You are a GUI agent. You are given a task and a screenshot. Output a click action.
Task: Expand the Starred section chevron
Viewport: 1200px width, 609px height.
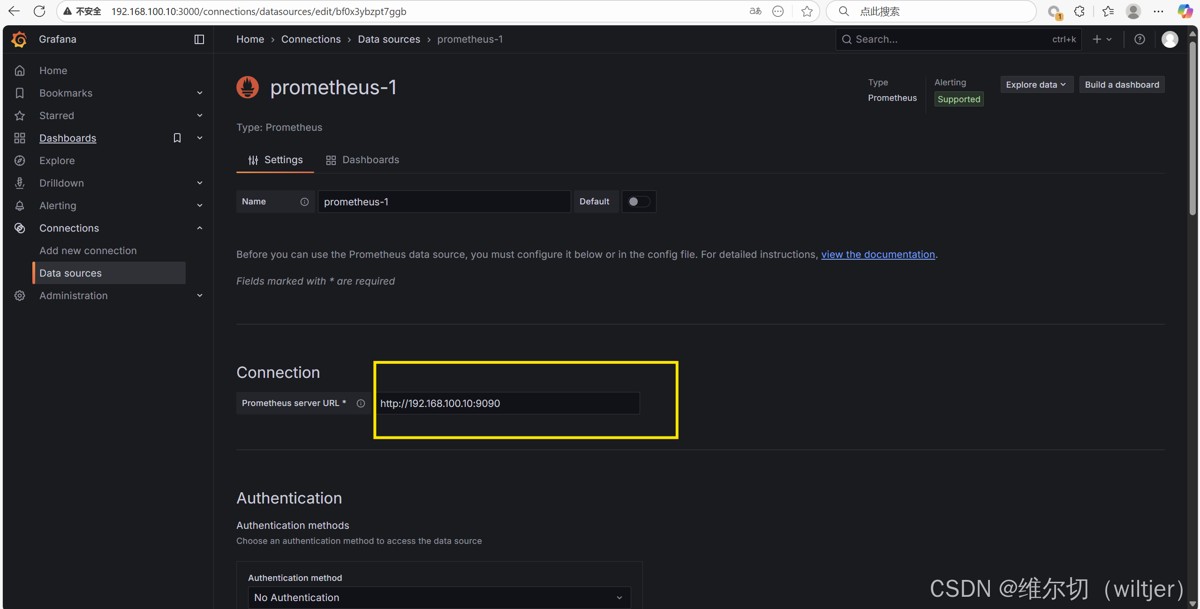coord(199,115)
